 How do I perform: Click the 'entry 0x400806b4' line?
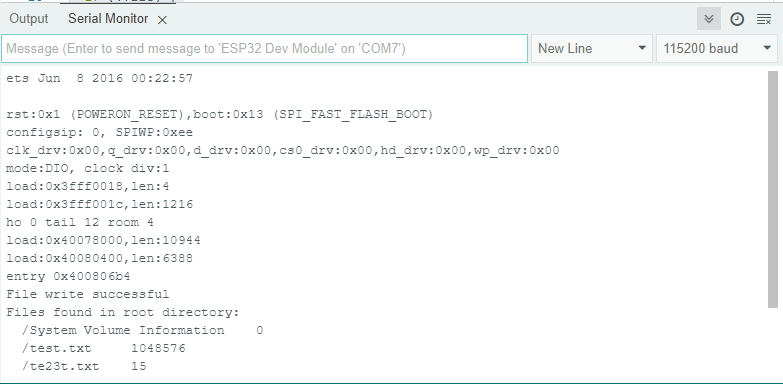(68, 277)
